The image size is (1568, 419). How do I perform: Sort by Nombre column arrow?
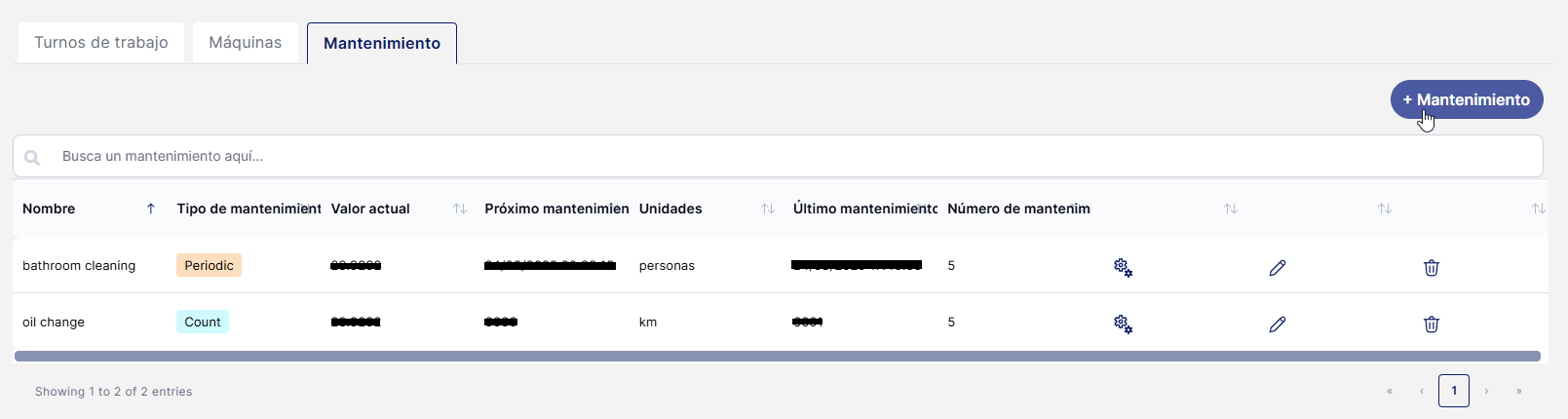151,209
